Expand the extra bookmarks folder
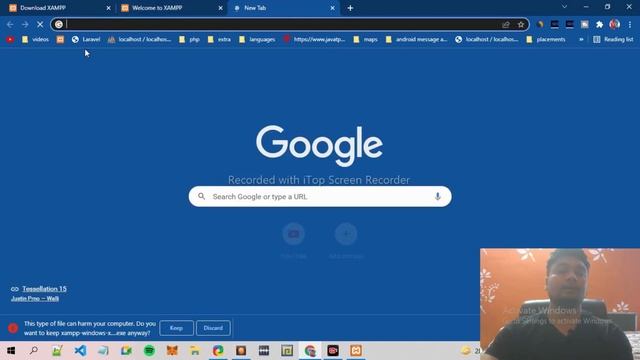 click(x=219, y=40)
